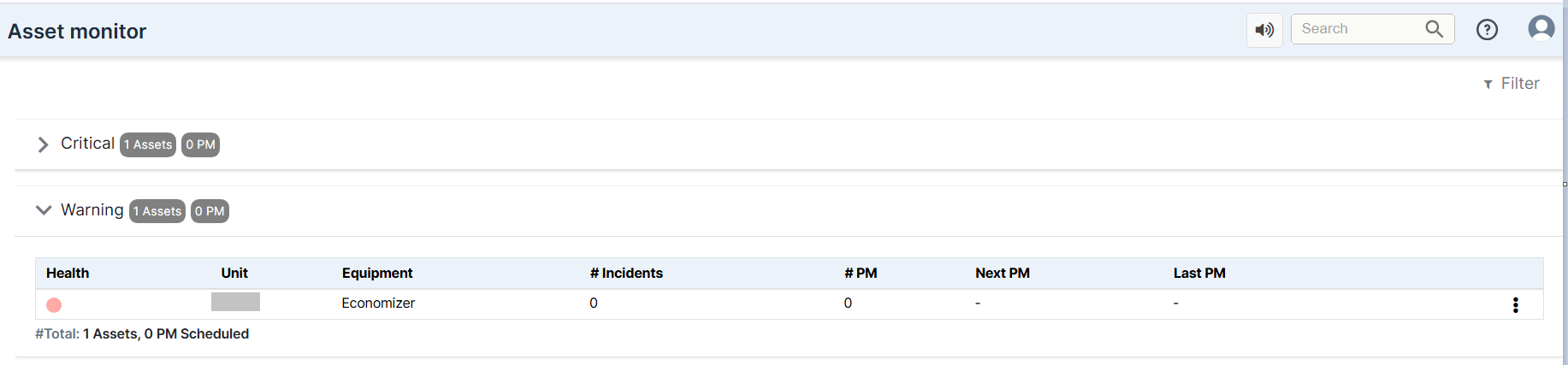1568x365 pixels.
Task: Click the Warning section label
Action: [x=92, y=210]
